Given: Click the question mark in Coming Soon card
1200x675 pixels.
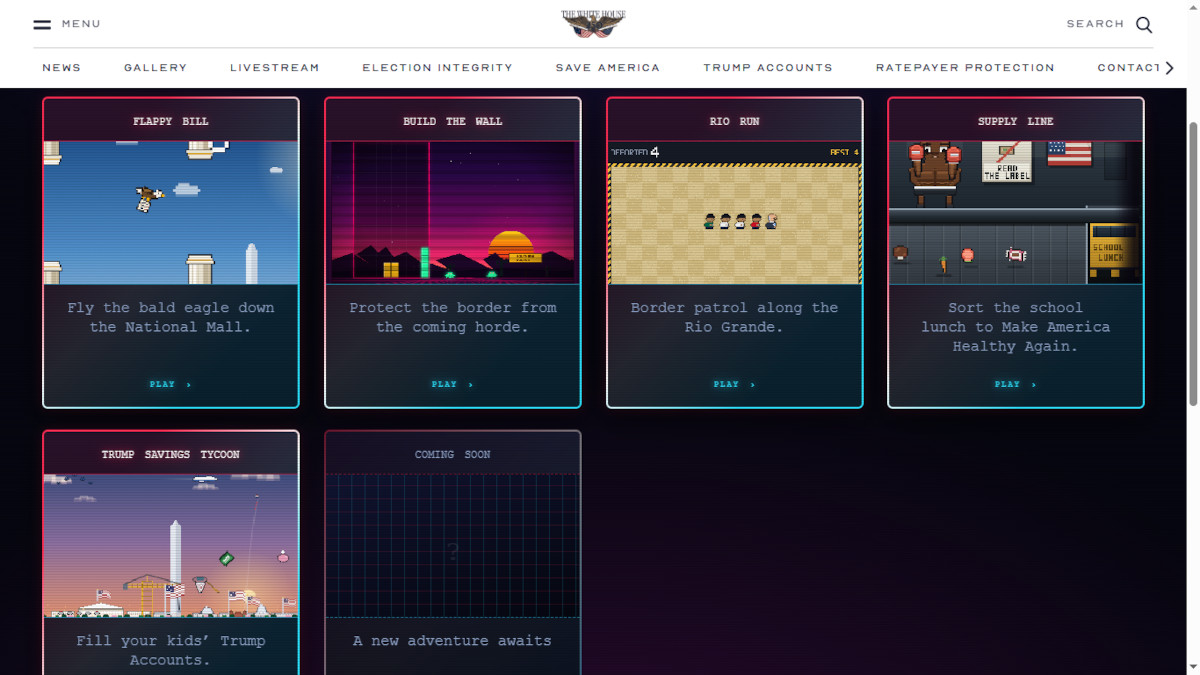Looking at the screenshot, I should pyautogui.click(x=453, y=551).
